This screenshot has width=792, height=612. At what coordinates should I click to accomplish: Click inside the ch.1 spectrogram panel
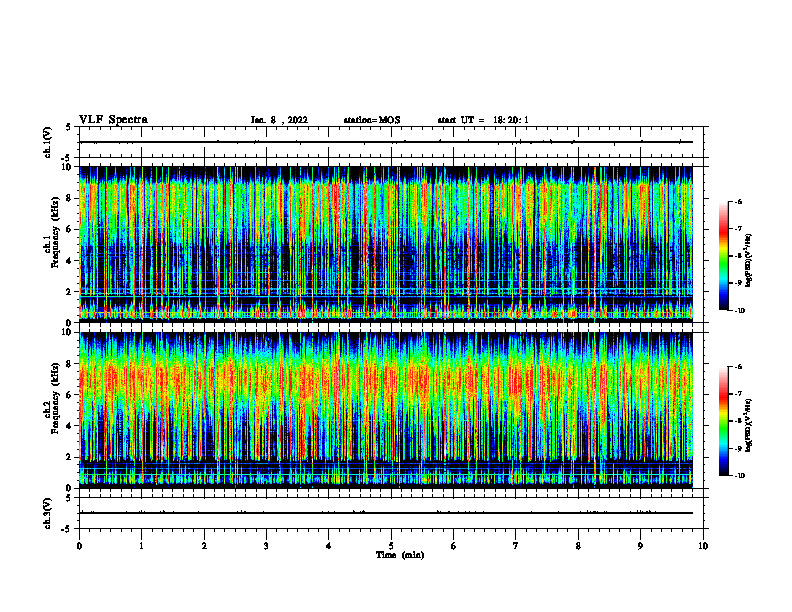[x=386, y=244]
